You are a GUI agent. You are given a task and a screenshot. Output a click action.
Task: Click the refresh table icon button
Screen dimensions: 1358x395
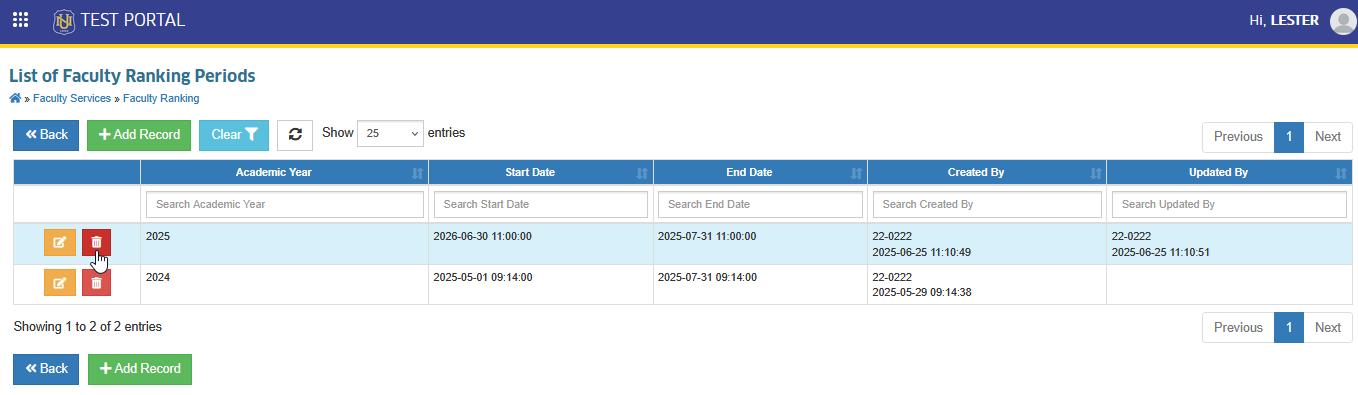[295, 135]
